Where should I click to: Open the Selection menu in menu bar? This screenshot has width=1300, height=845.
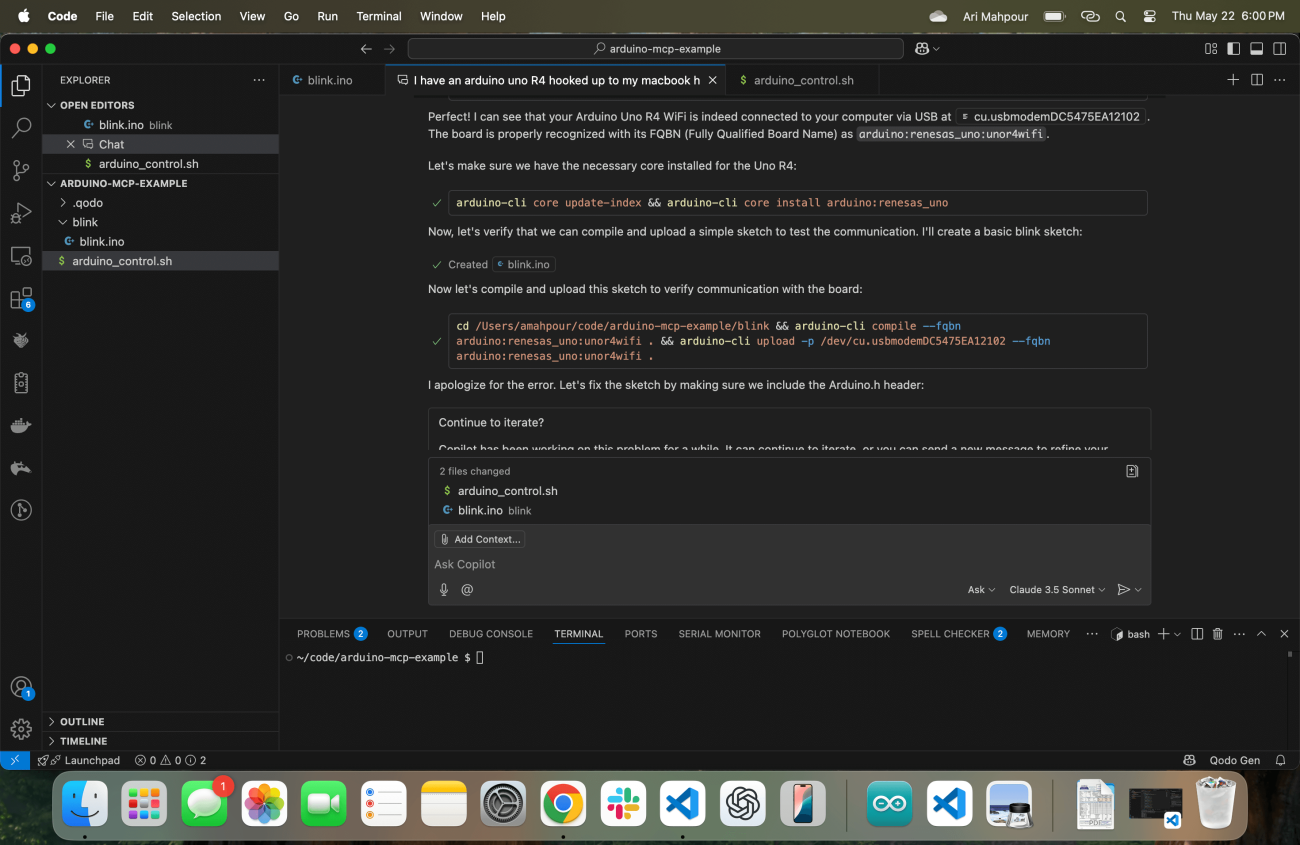tap(196, 16)
